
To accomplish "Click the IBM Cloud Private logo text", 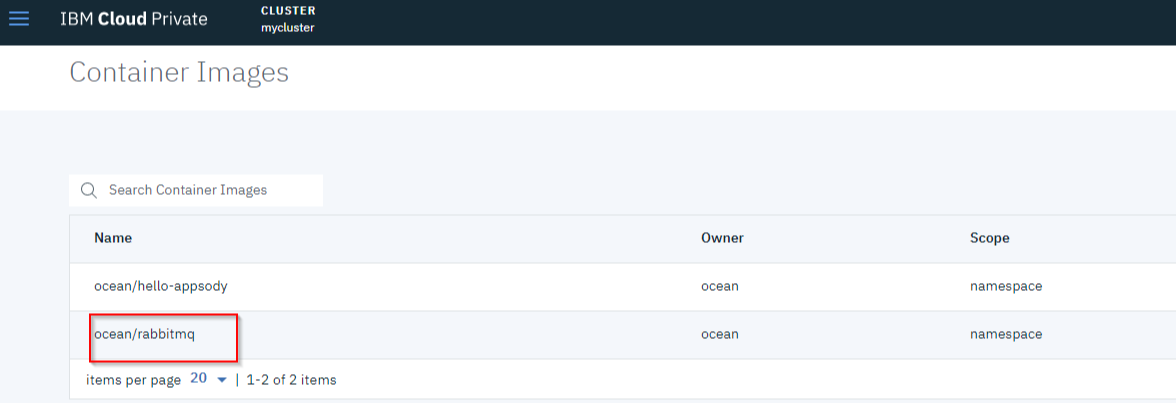I will 134,19.
